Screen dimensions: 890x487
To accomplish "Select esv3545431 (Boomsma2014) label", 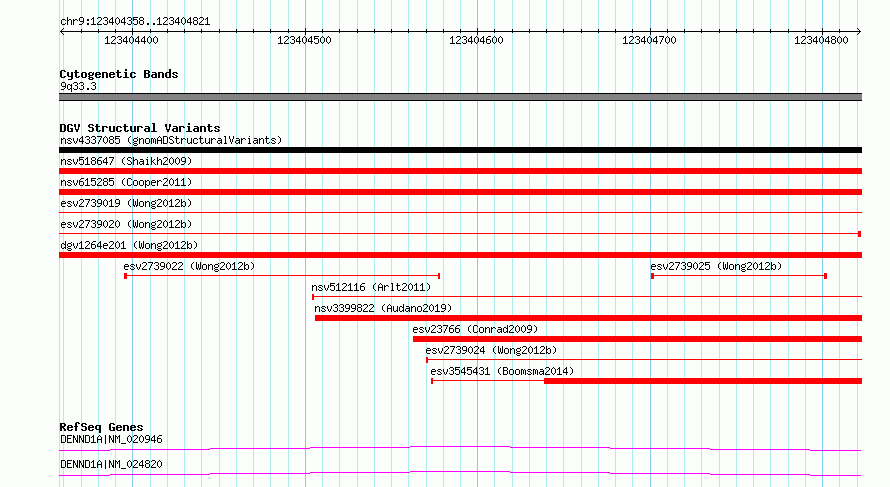I will pyautogui.click(x=502, y=371).
